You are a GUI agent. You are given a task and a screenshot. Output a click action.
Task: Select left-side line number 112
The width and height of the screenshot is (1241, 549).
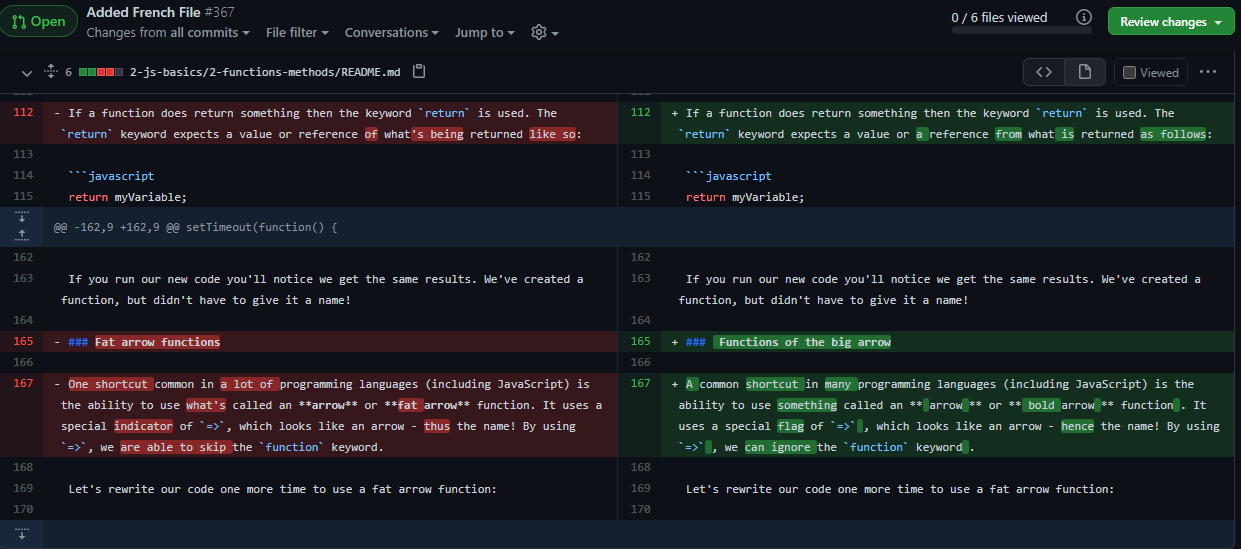pos(23,113)
